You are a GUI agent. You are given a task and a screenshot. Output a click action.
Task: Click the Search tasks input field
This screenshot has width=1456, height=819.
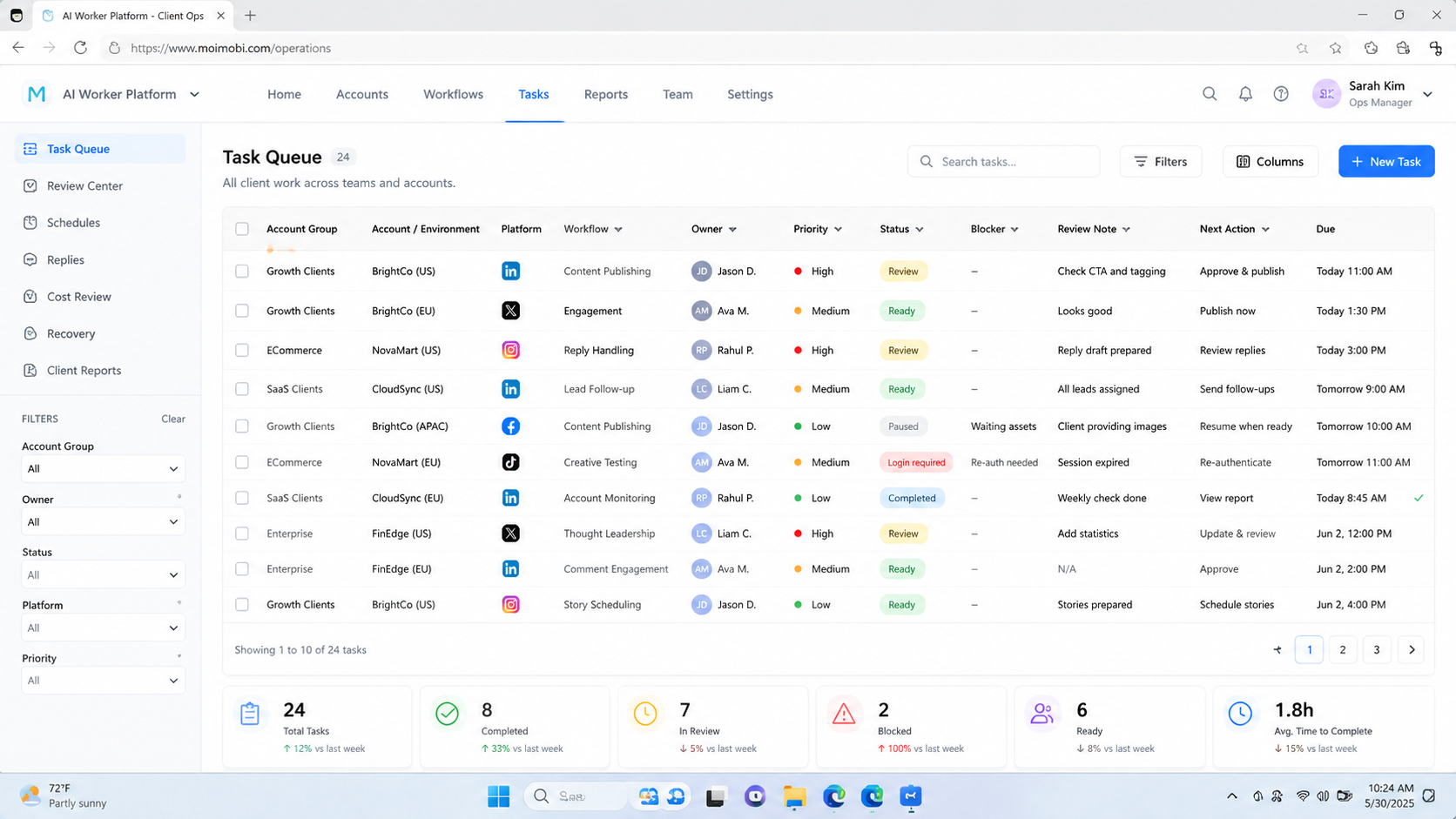point(1003,161)
